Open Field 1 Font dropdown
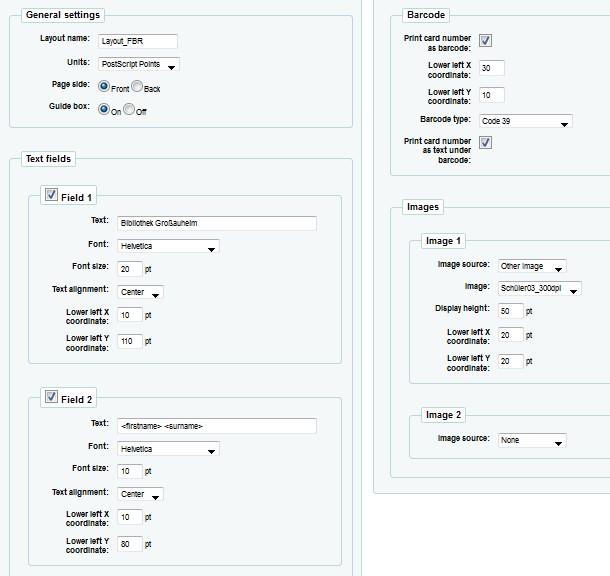Viewport: 610px width, 576px height. [167, 246]
